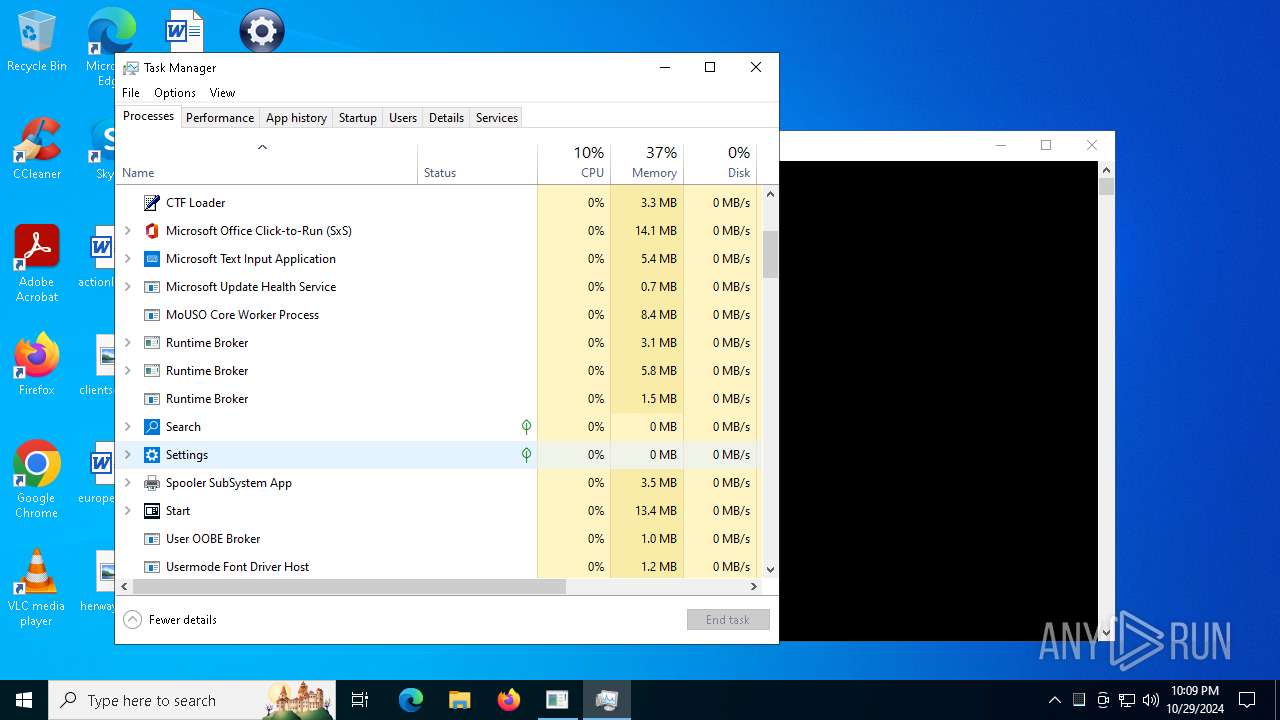Switch to the Performance tab
This screenshot has width=1280, height=720.
coord(220,118)
